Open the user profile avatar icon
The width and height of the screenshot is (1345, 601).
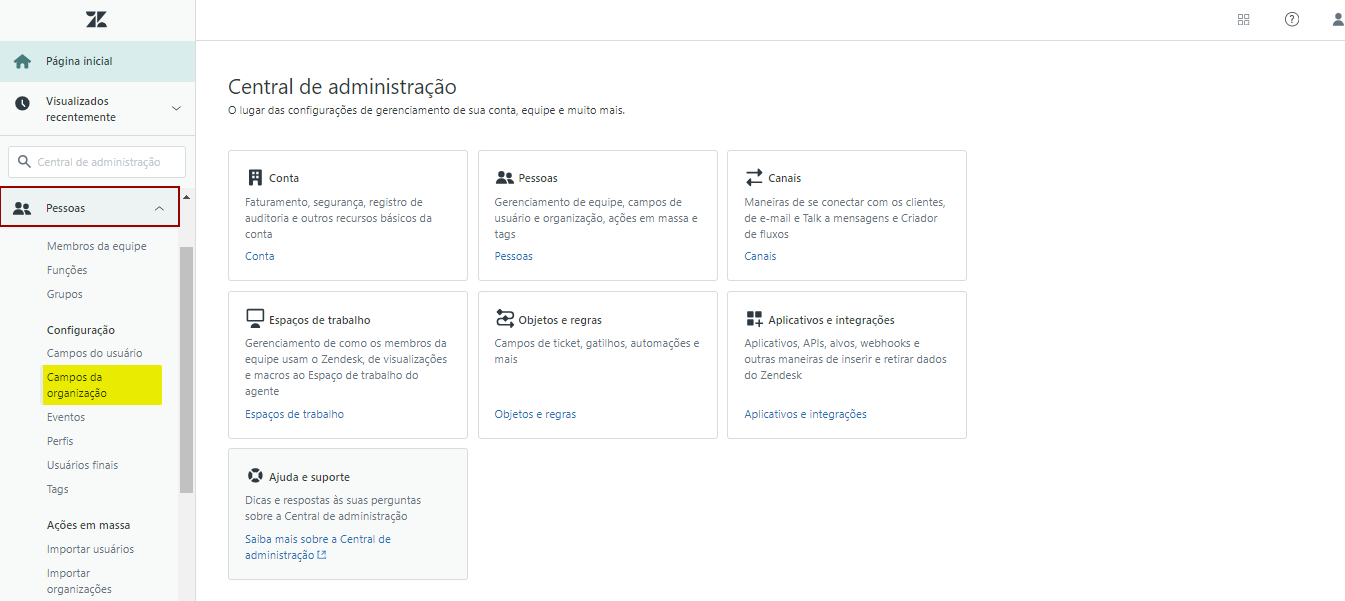point(1337,19)
